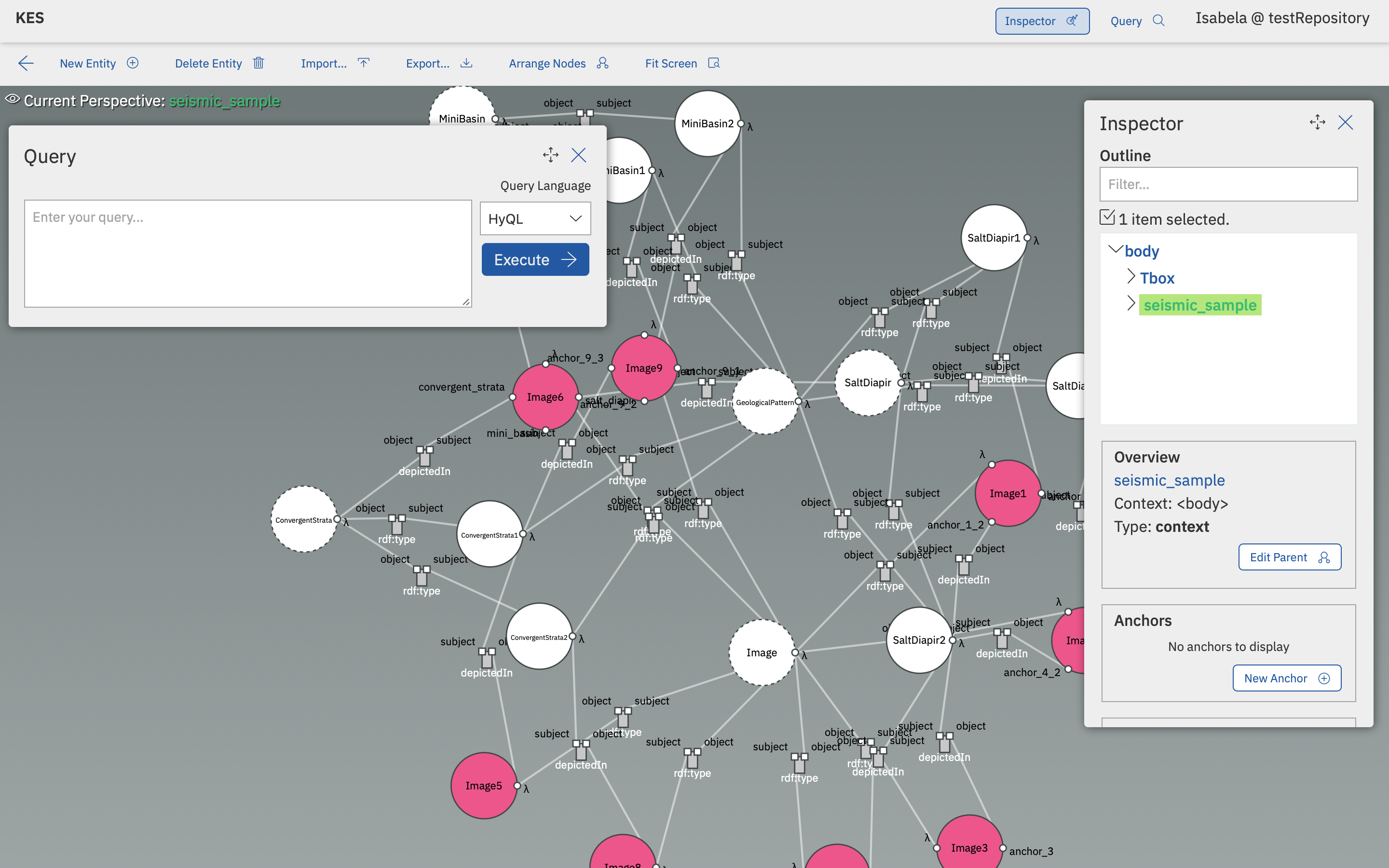Open the Query tab in header
This screenshot has height=868, width=1389.
pos(1137,21)
